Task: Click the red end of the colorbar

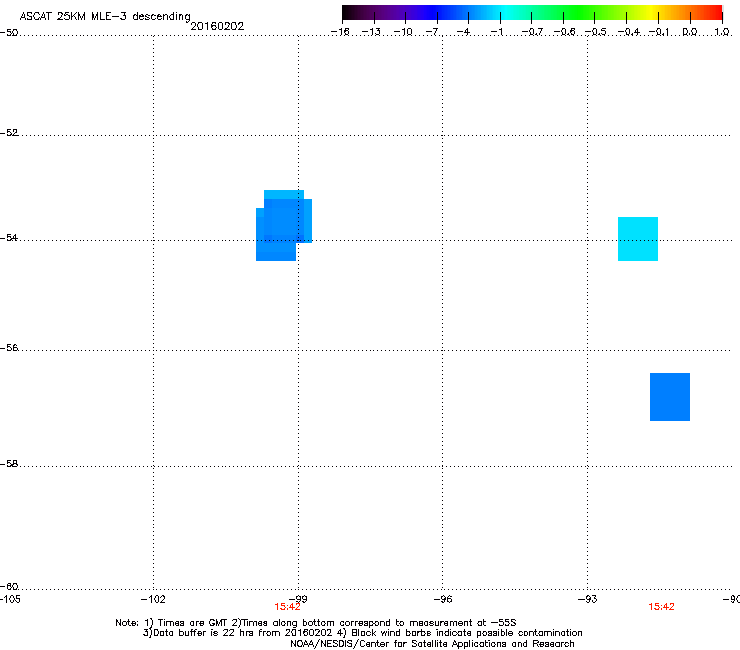Action: tap(713, 12)
